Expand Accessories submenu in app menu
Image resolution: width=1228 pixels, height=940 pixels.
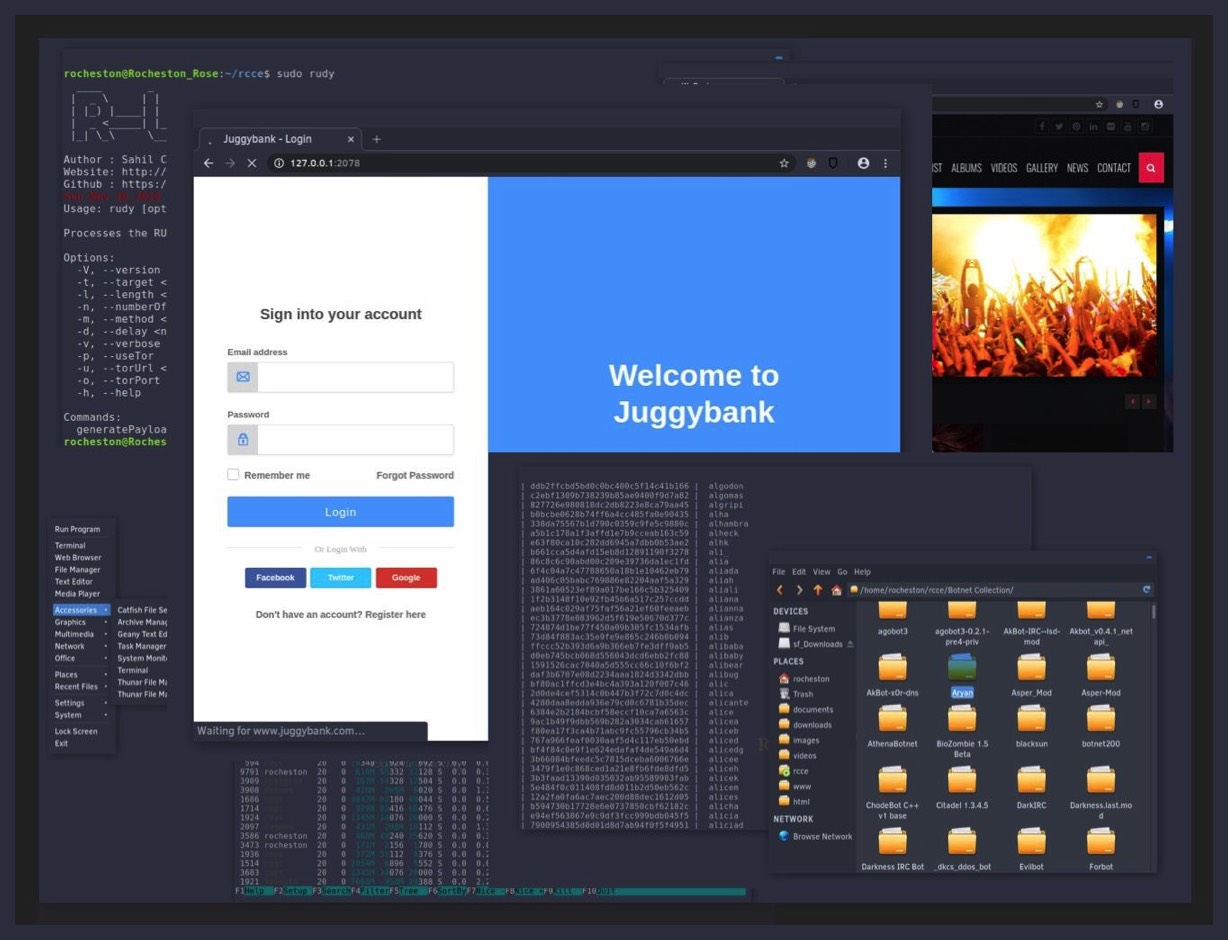point(81,610)
